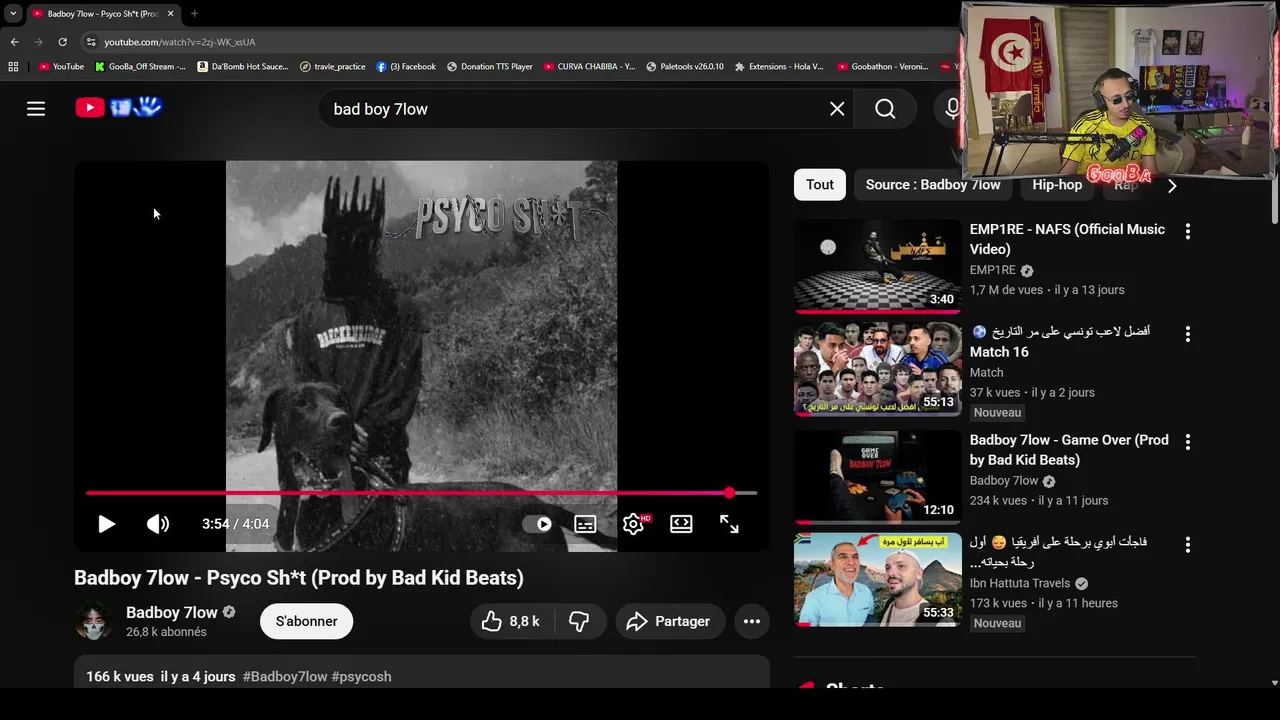Clear the search box text

(x=837, y=109)
